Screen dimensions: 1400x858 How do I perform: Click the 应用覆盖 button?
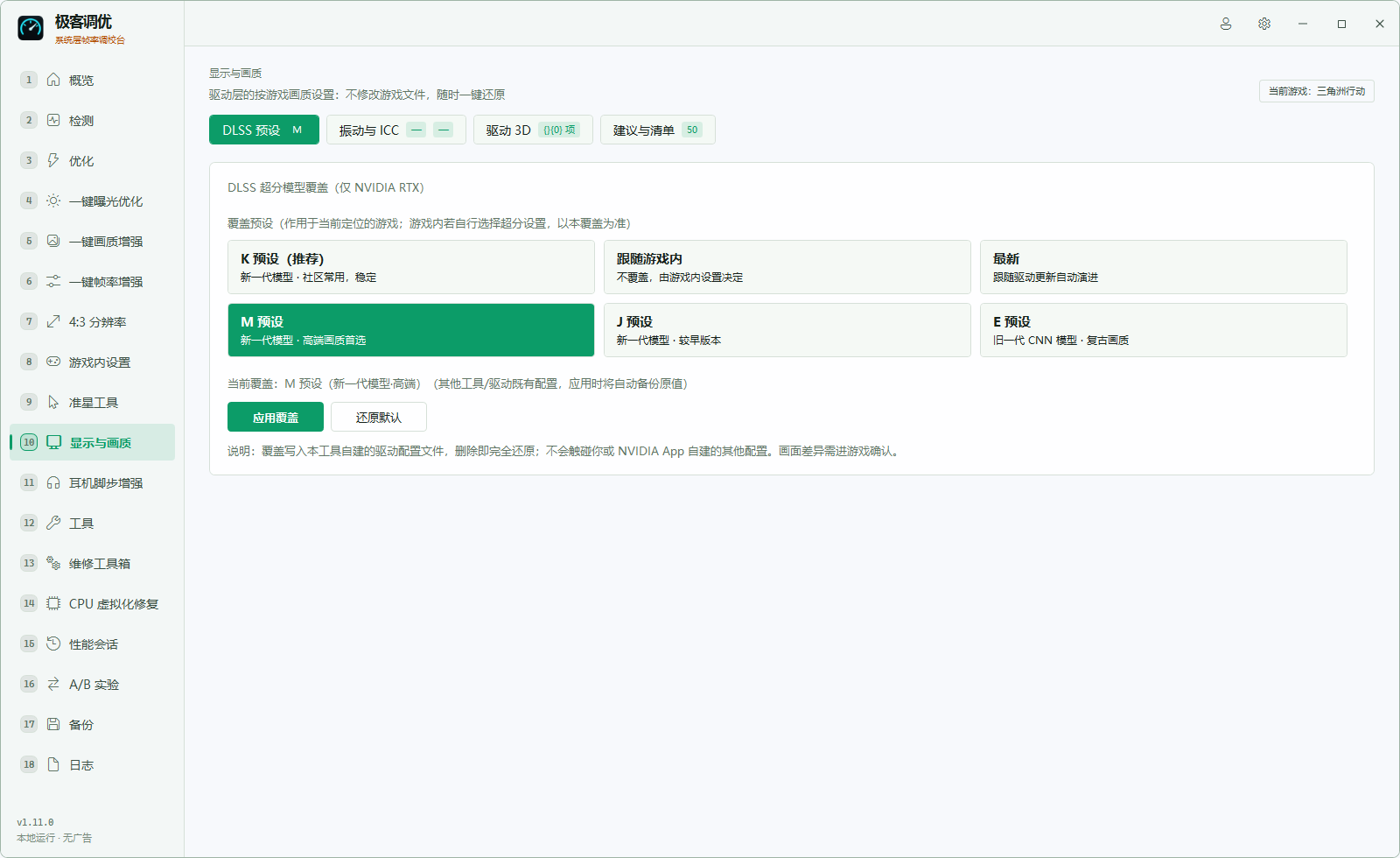point(276,417)
